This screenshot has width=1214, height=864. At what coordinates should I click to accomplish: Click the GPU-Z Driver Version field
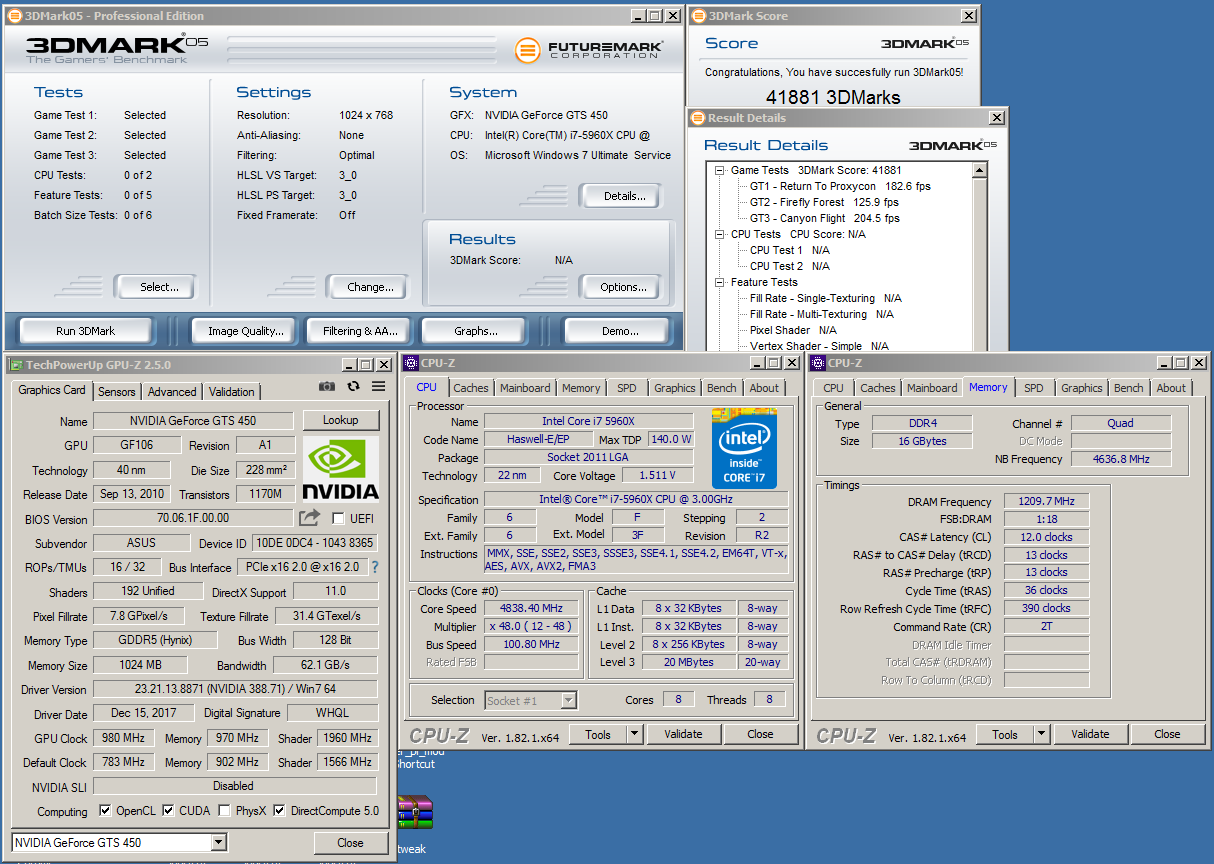tap(234, 690)
